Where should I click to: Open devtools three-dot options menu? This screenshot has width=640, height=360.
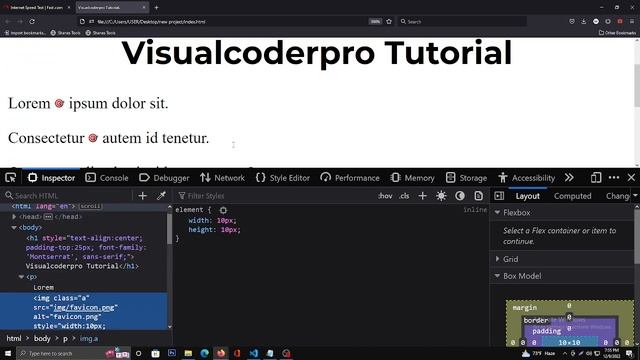(614, 178)
